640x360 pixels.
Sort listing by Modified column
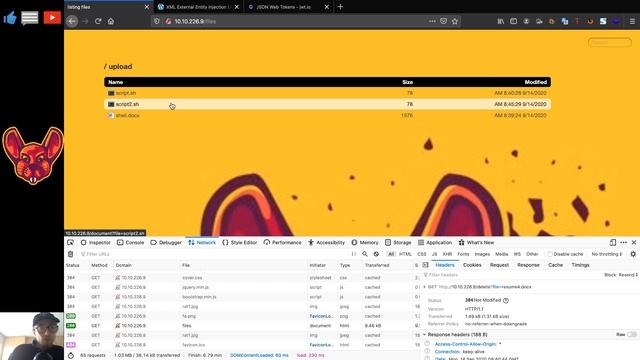coord(536,82)
